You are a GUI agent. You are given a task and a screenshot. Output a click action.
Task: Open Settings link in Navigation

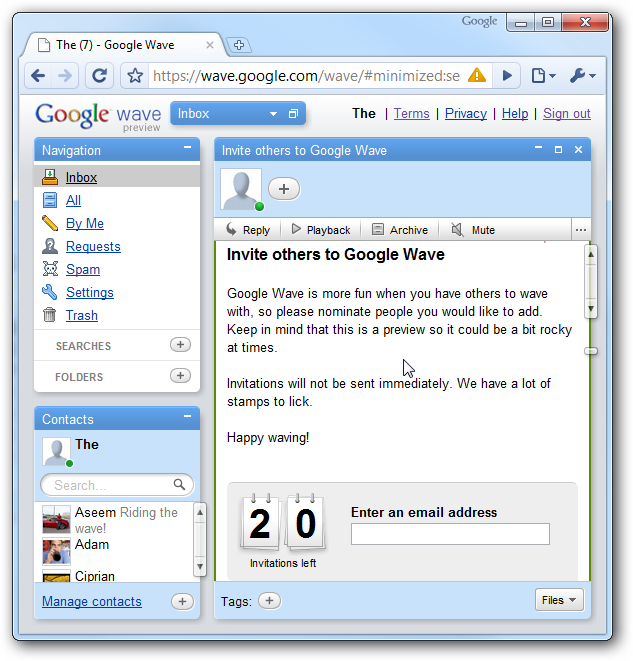pos(90,293)
